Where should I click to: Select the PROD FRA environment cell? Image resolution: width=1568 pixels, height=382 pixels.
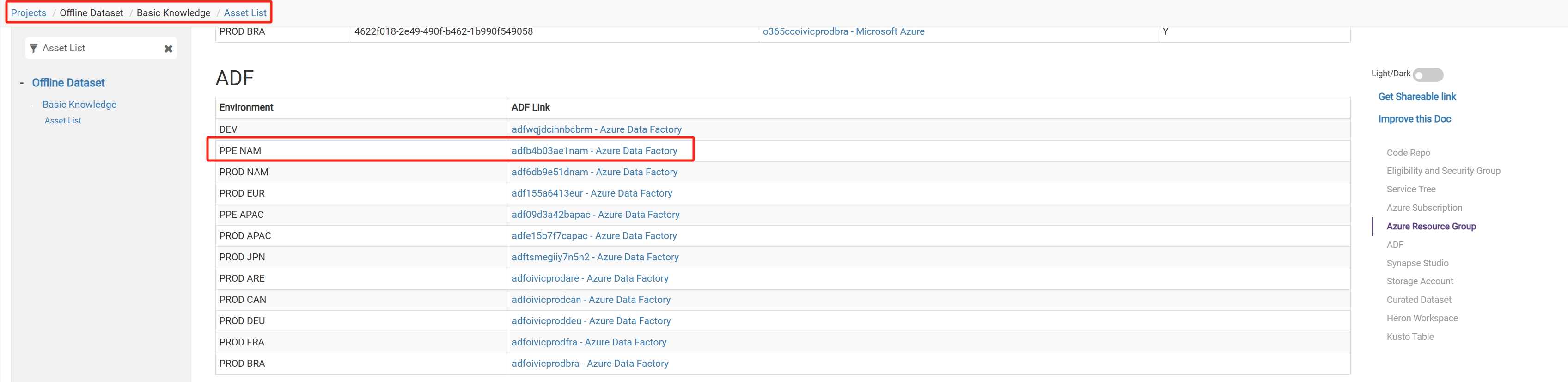click(x=361, y=343)
